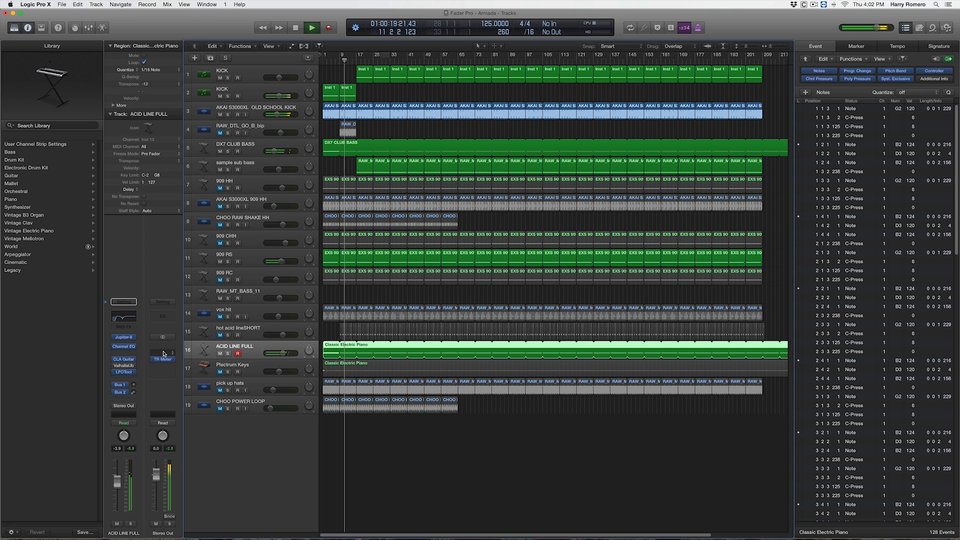Click the Fast Forward transport button
This screenshot has width=960, height=540.
[279, 28]
